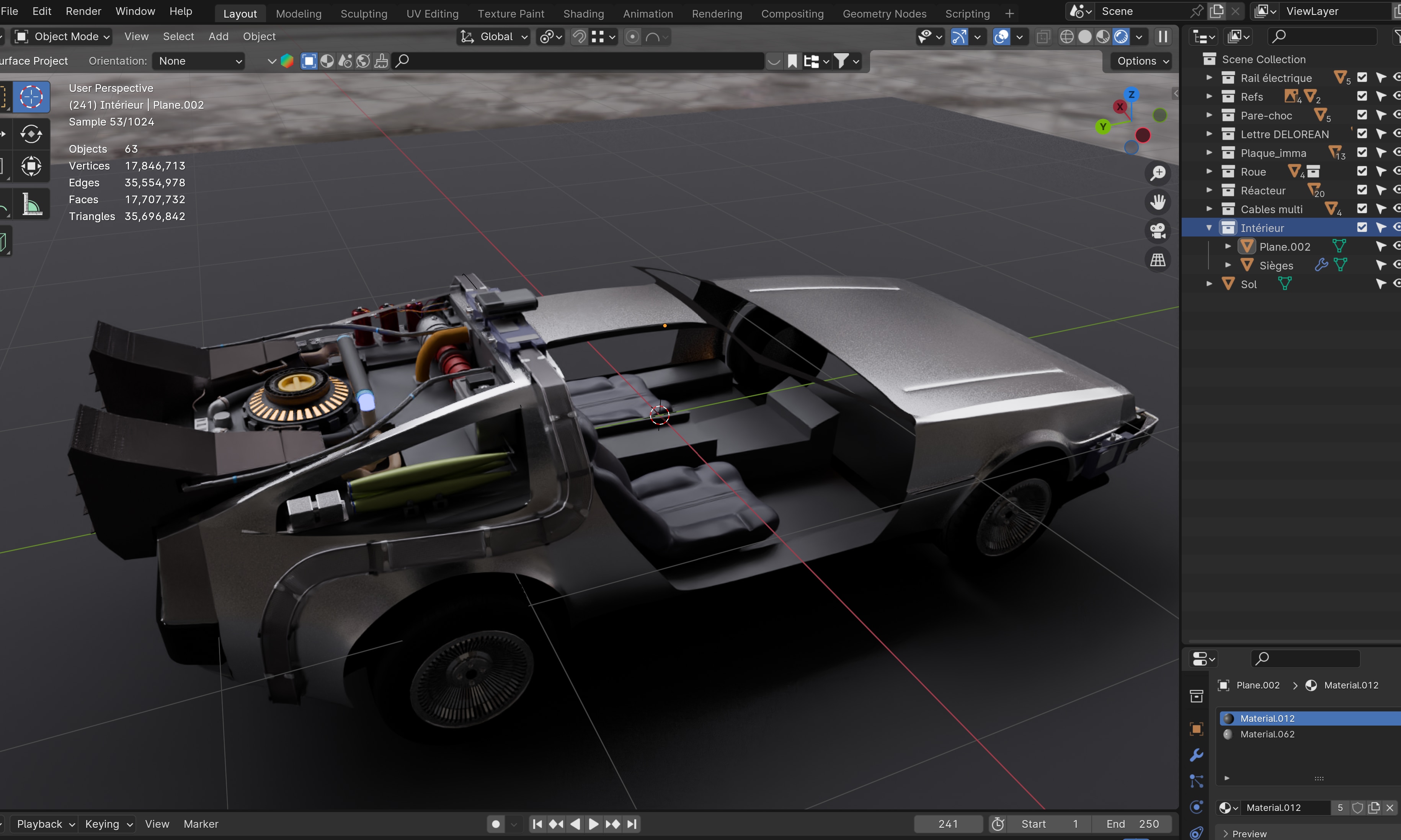1401x840 pixels.
Task: Open the Object properties tab
Action: 1196,729
